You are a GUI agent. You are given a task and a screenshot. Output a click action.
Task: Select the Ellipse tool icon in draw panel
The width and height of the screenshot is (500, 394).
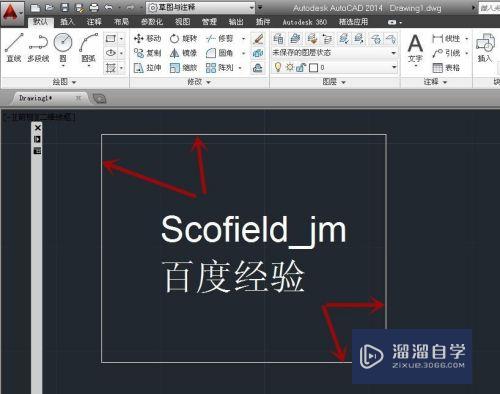pos(111,53)
